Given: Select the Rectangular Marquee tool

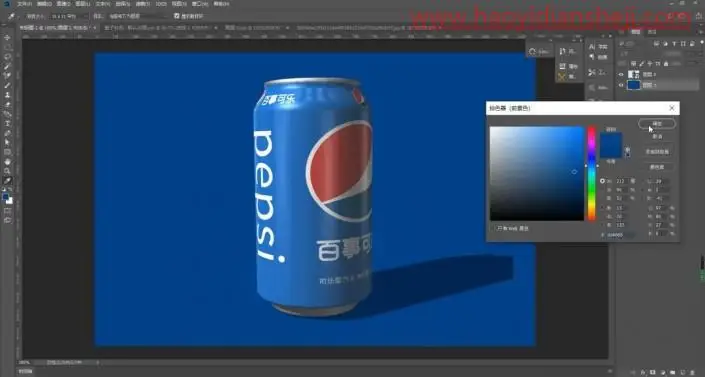Looking at the screenshot, I should click(7, 47).
